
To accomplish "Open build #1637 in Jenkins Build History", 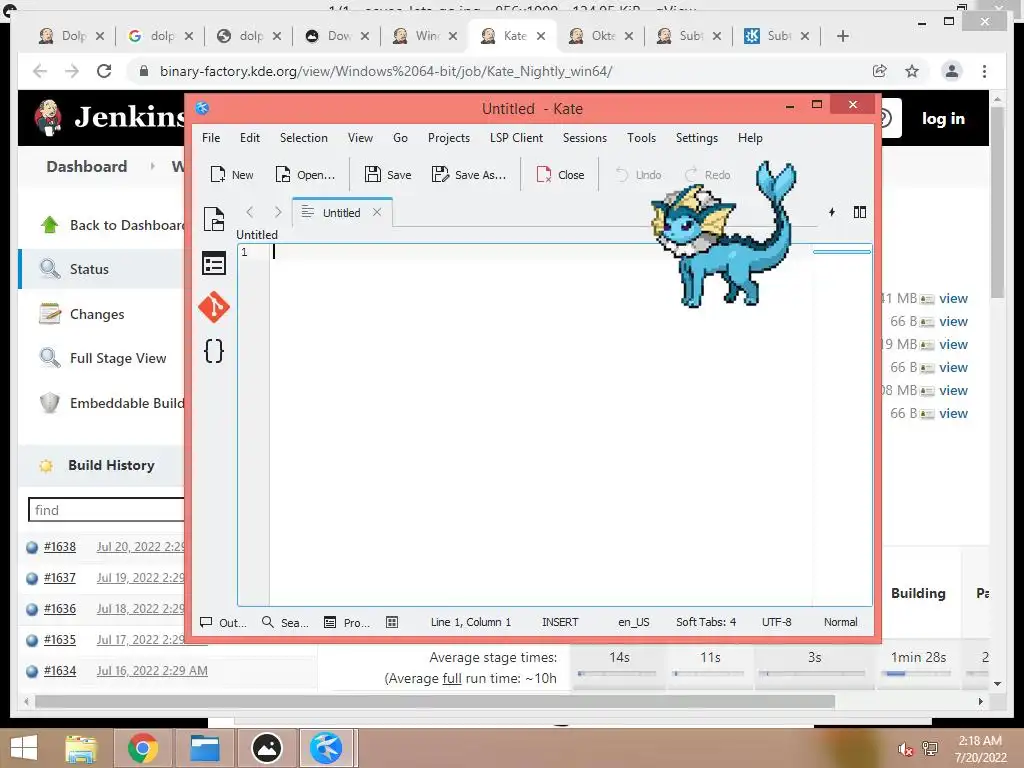I will [x=59, y=578].
